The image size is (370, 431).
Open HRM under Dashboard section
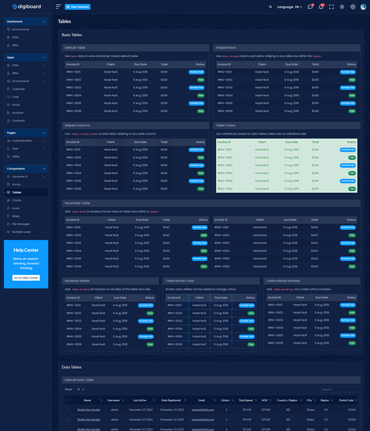[26, 45]
